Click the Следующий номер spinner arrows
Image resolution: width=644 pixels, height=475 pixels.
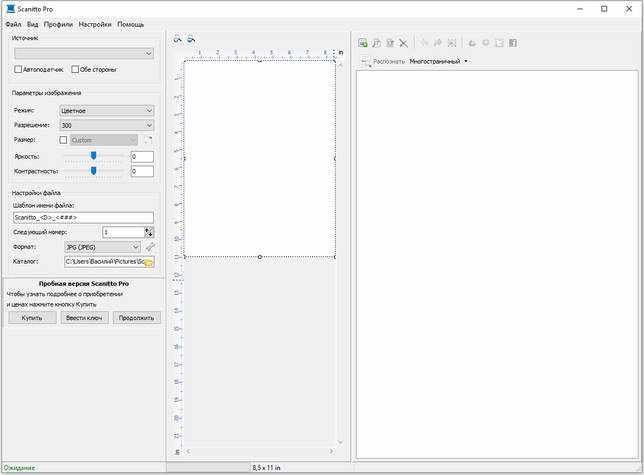click(x=150, y=232)
